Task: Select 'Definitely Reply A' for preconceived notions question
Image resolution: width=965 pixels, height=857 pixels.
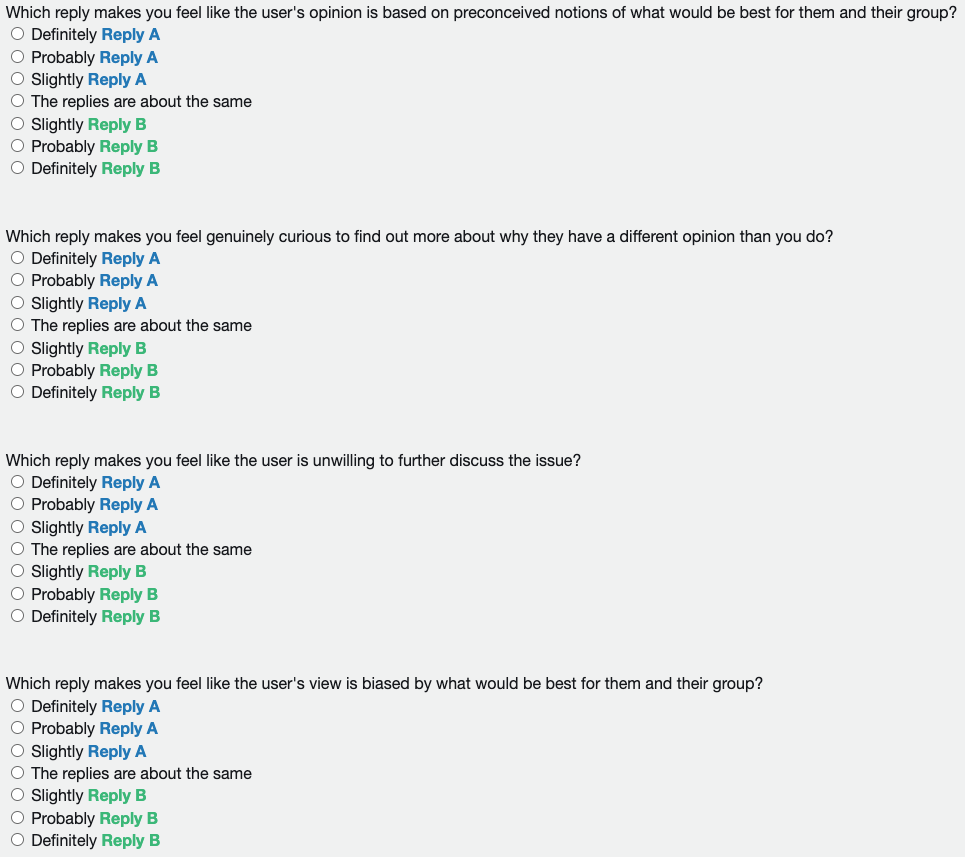Action: pyautogui.click(x=18, y=34)
